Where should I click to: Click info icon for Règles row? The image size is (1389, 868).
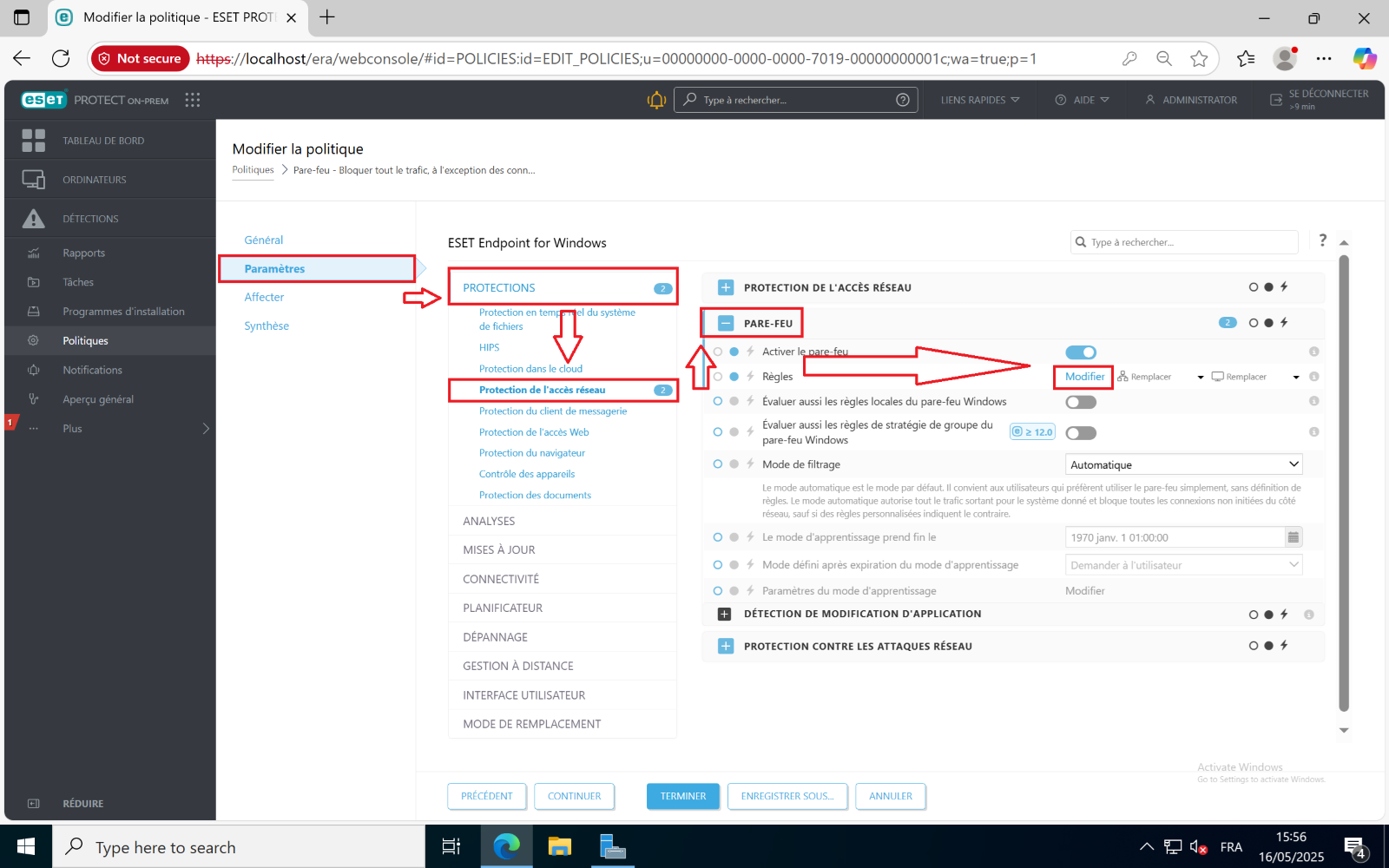pos(1313,377)
